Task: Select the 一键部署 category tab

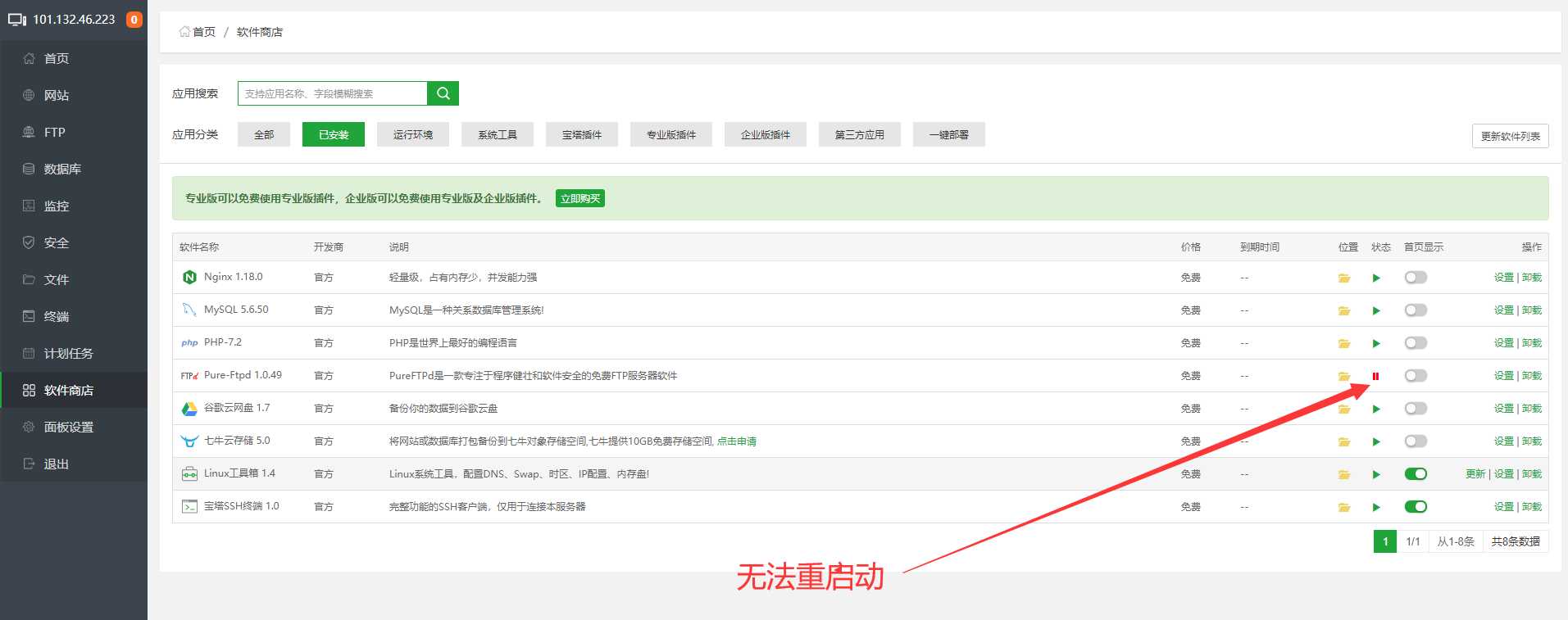Action: (949, 134)
